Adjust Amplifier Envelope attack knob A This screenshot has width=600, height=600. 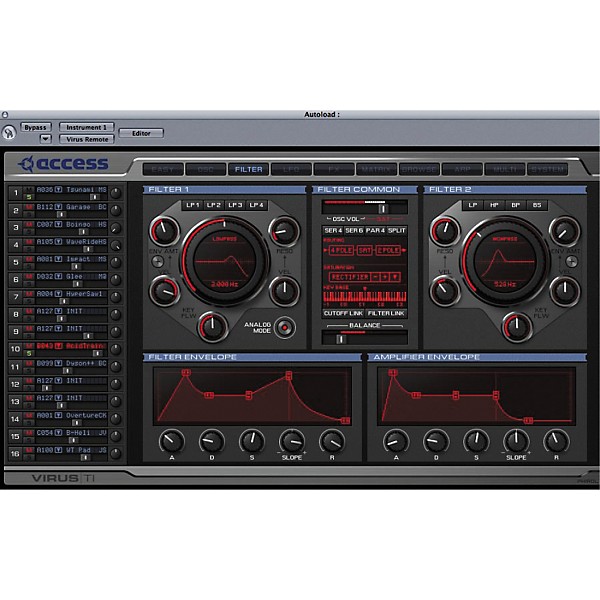pos(396,441)
